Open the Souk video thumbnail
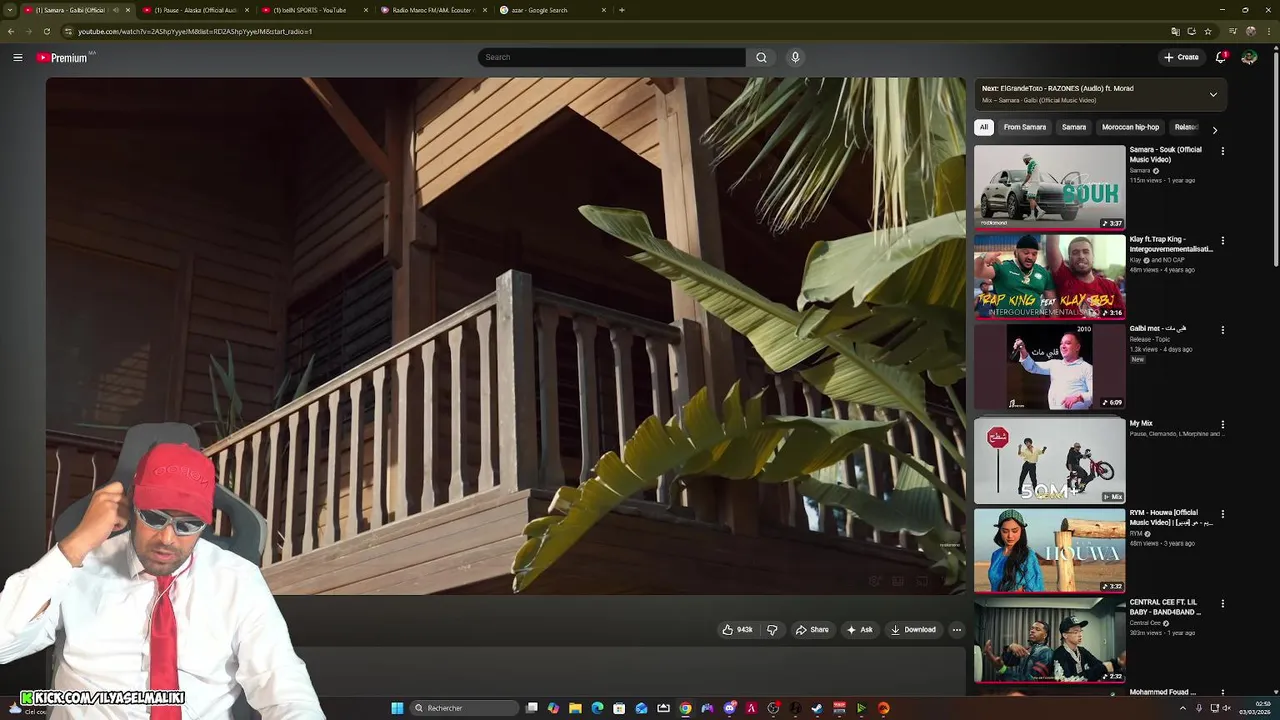This screenshot has height=720, width=1280. click(1050, 188)
